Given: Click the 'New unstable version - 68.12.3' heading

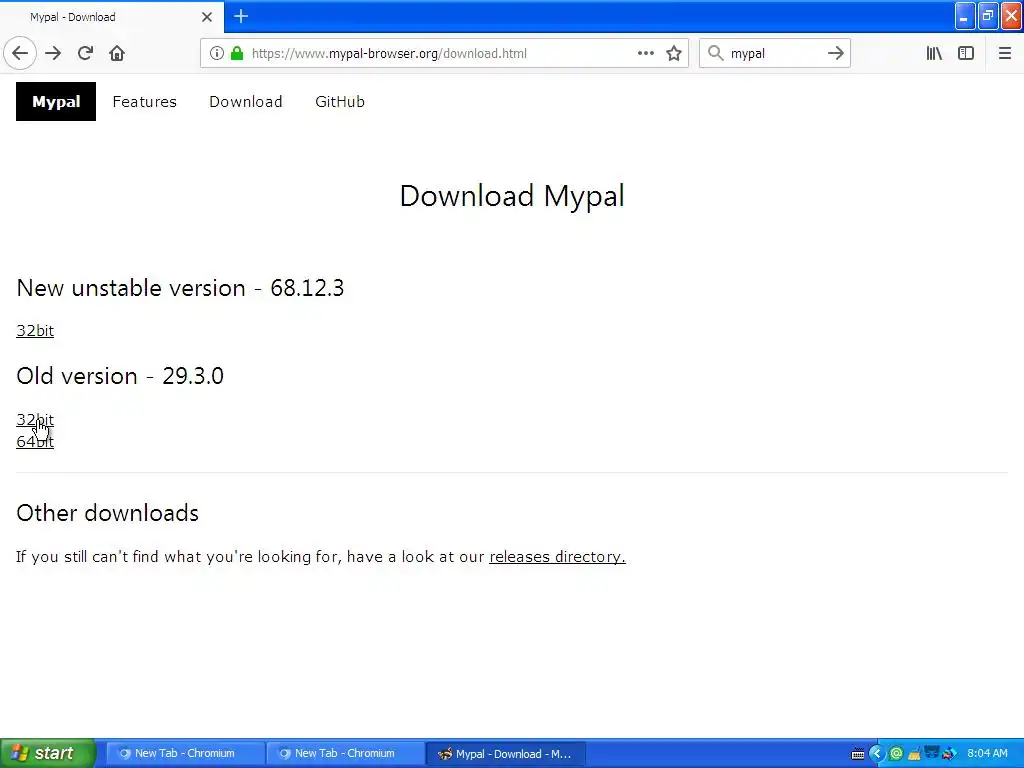Looking at the screenshot, I should 180,288.
